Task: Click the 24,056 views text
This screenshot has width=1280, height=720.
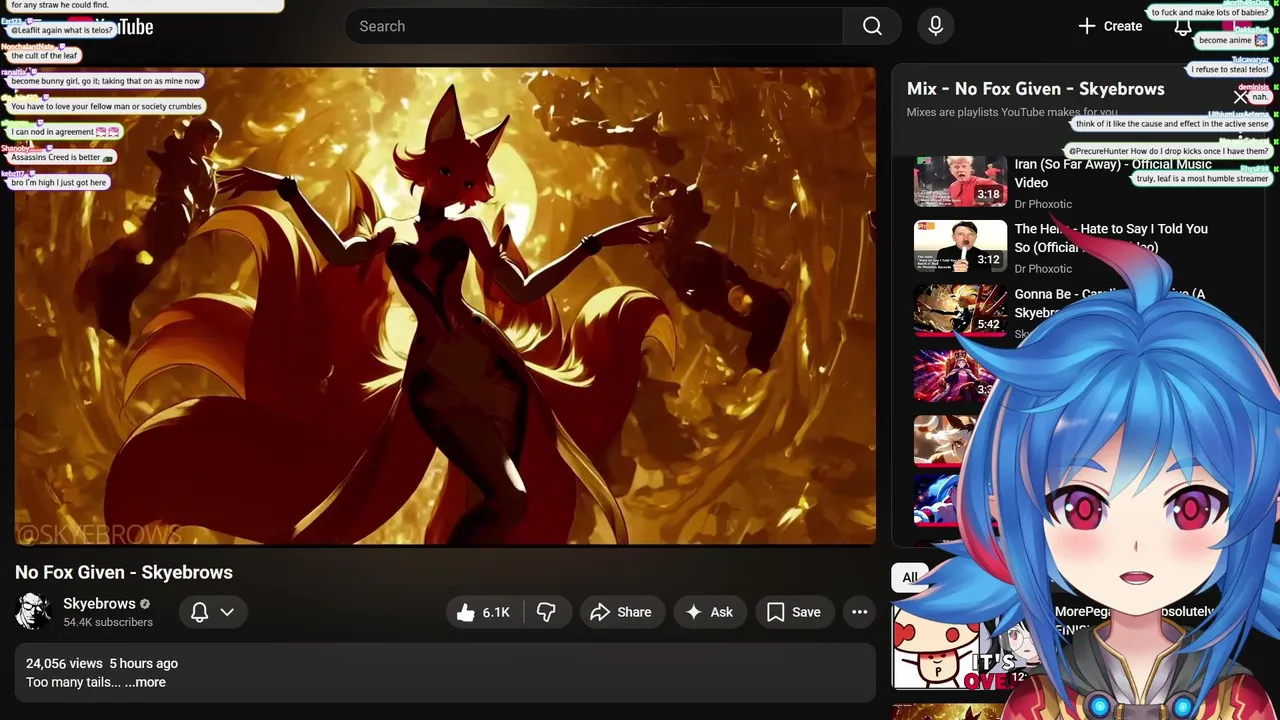Action: tap(64, 663)
